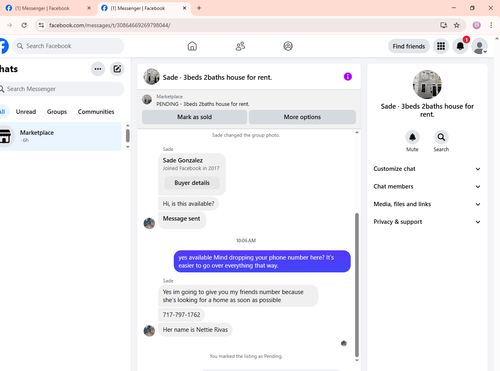Open the account profile avatar menu

pos(480,46)
